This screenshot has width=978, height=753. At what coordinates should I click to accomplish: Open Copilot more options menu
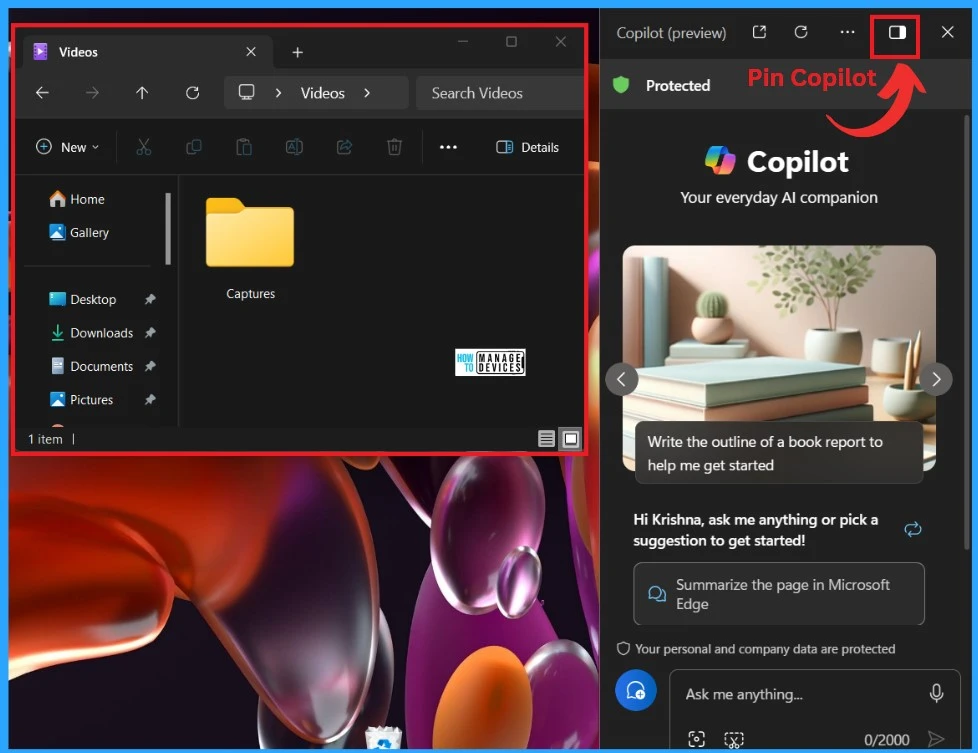point(847,32)
